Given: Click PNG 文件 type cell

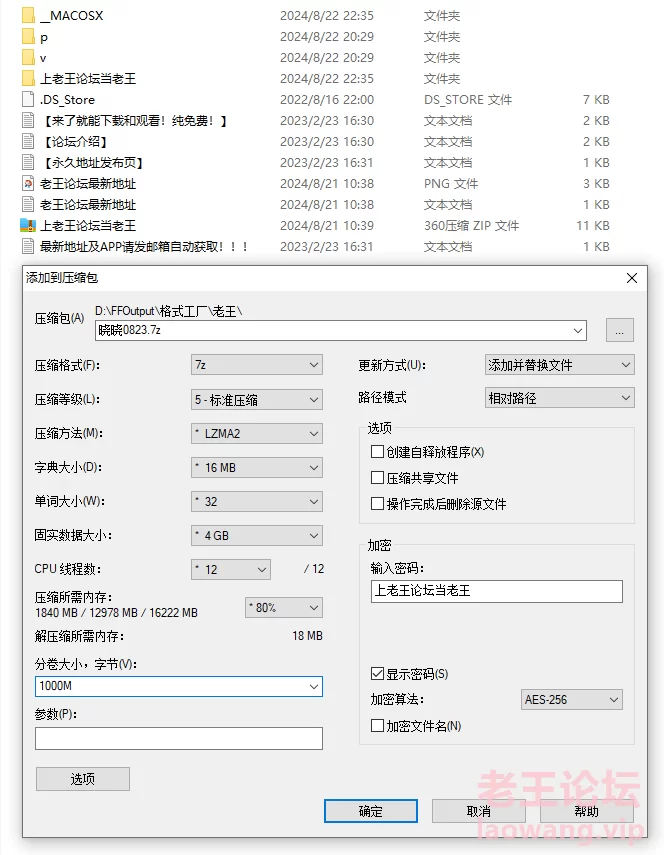Looking at the screenshot, I should coord(451,184).
